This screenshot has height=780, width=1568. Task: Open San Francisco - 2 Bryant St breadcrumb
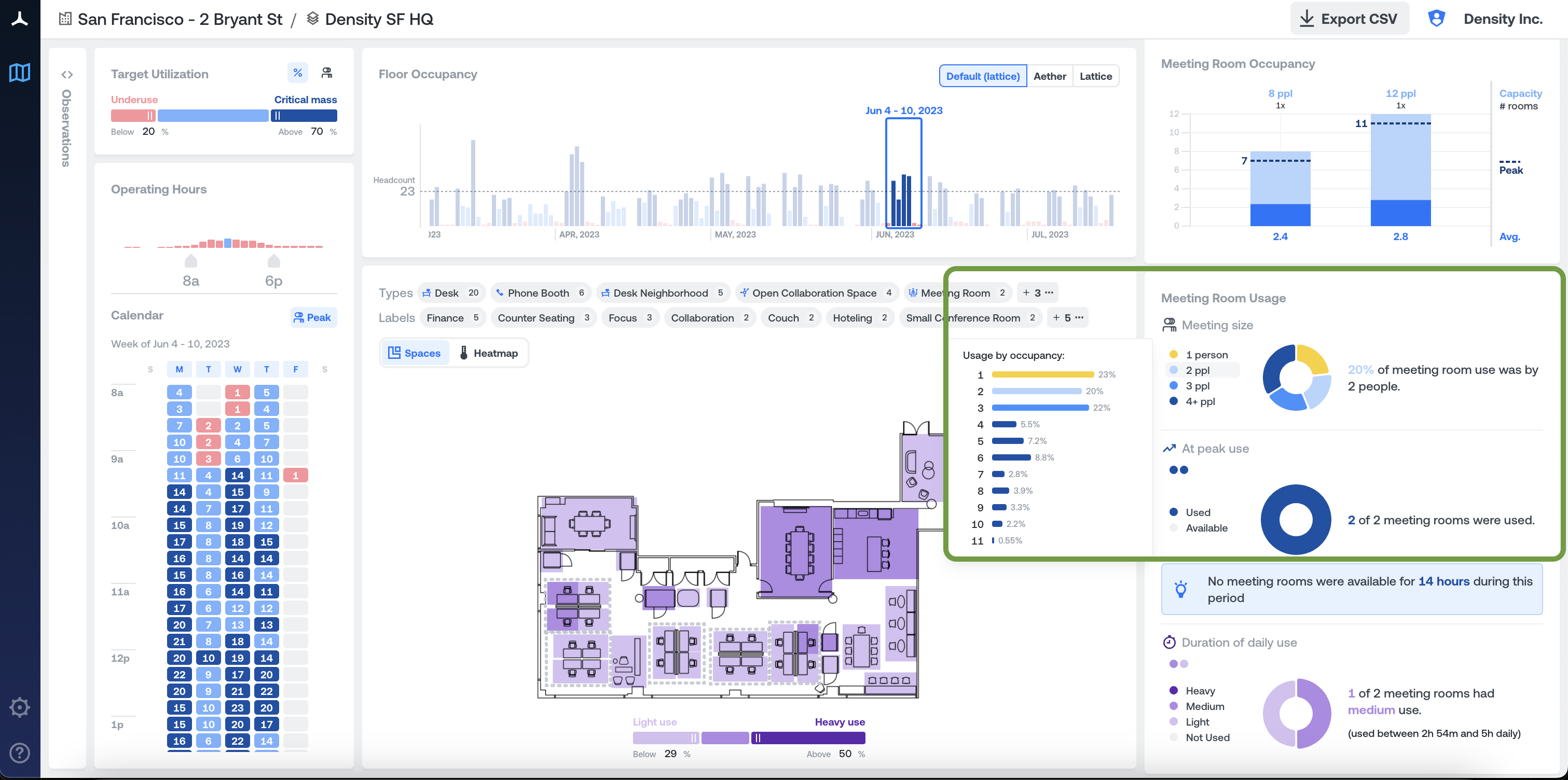pyautogui.click(x=180, y=19)
